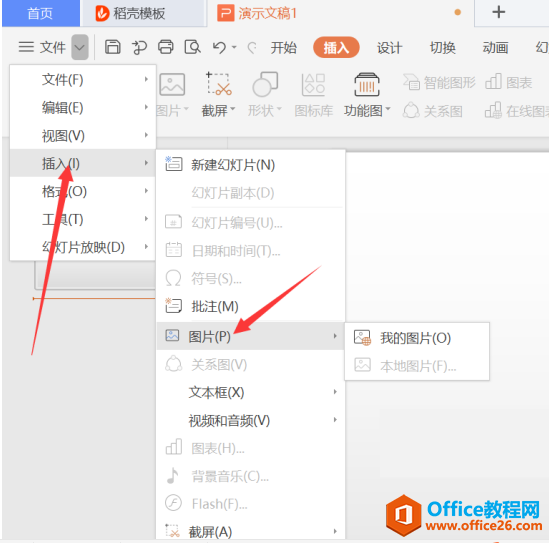Switch to the 演示文稿1 document tab

(x=340, y=13)
